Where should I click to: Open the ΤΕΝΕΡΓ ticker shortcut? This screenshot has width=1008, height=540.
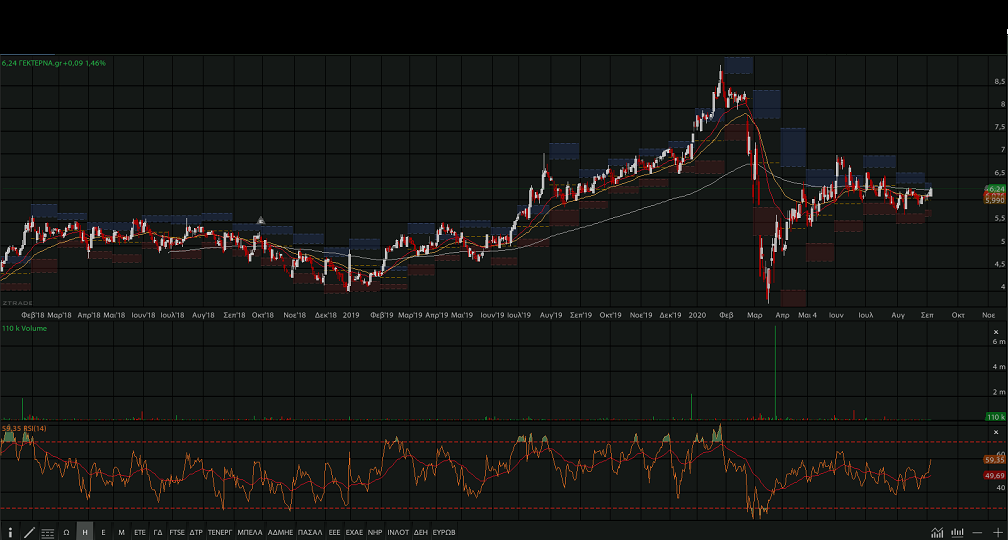tap(220, 532)
